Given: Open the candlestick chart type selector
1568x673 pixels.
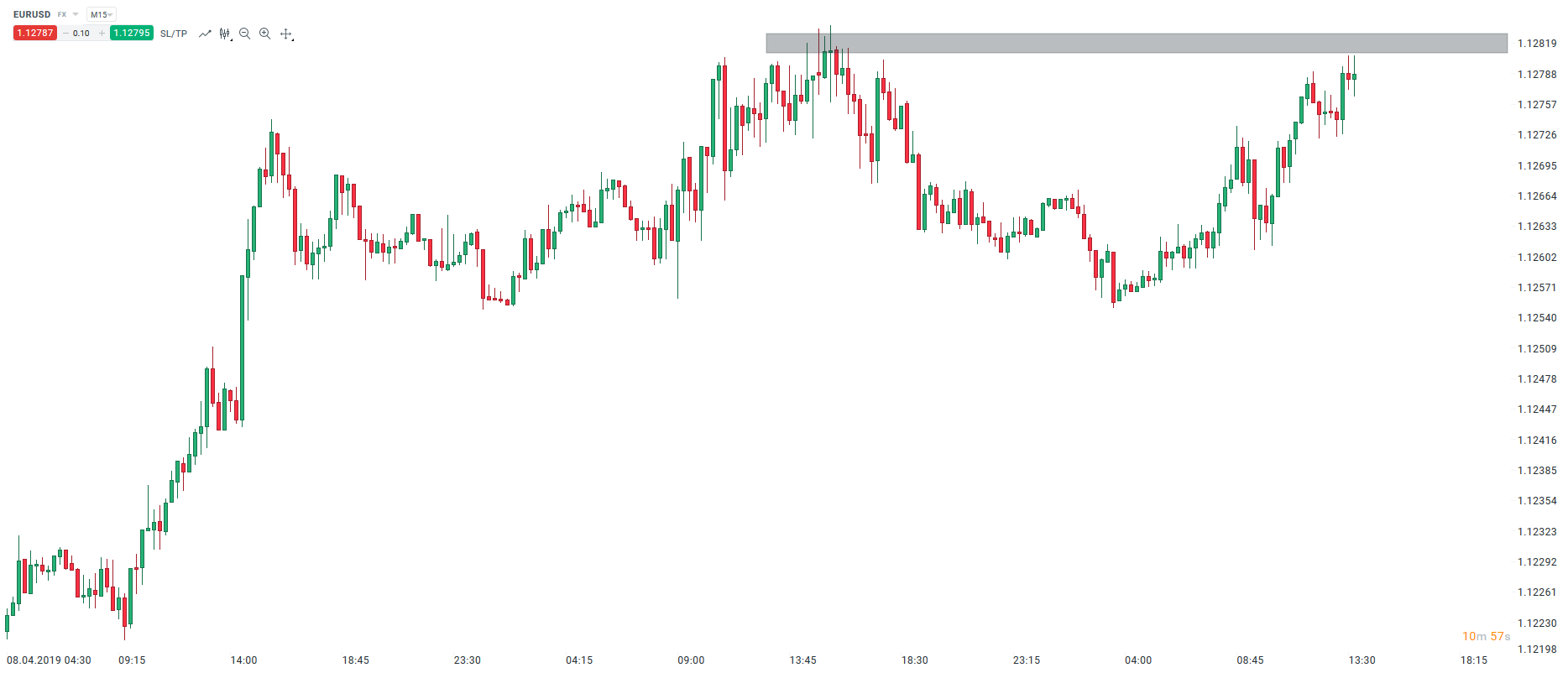Looking at the screenshot, I should [225, 34].
